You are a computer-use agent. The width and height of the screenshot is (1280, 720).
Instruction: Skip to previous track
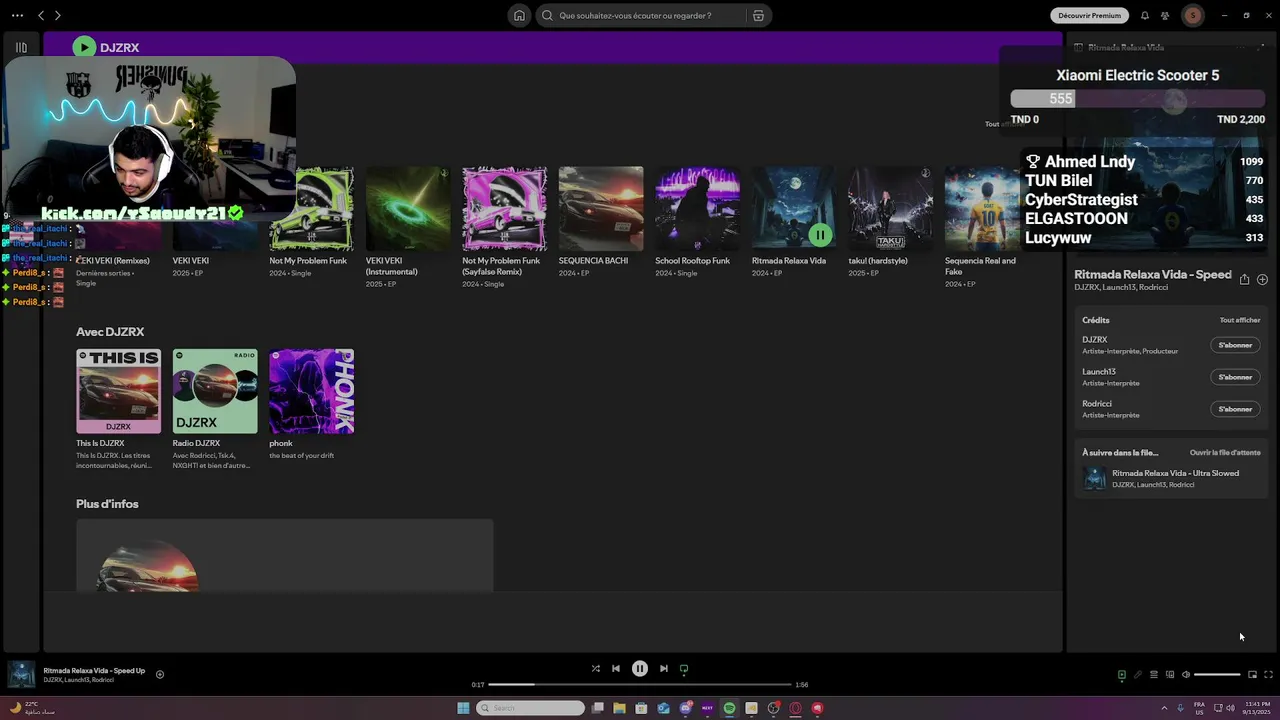tap(616, 669)
